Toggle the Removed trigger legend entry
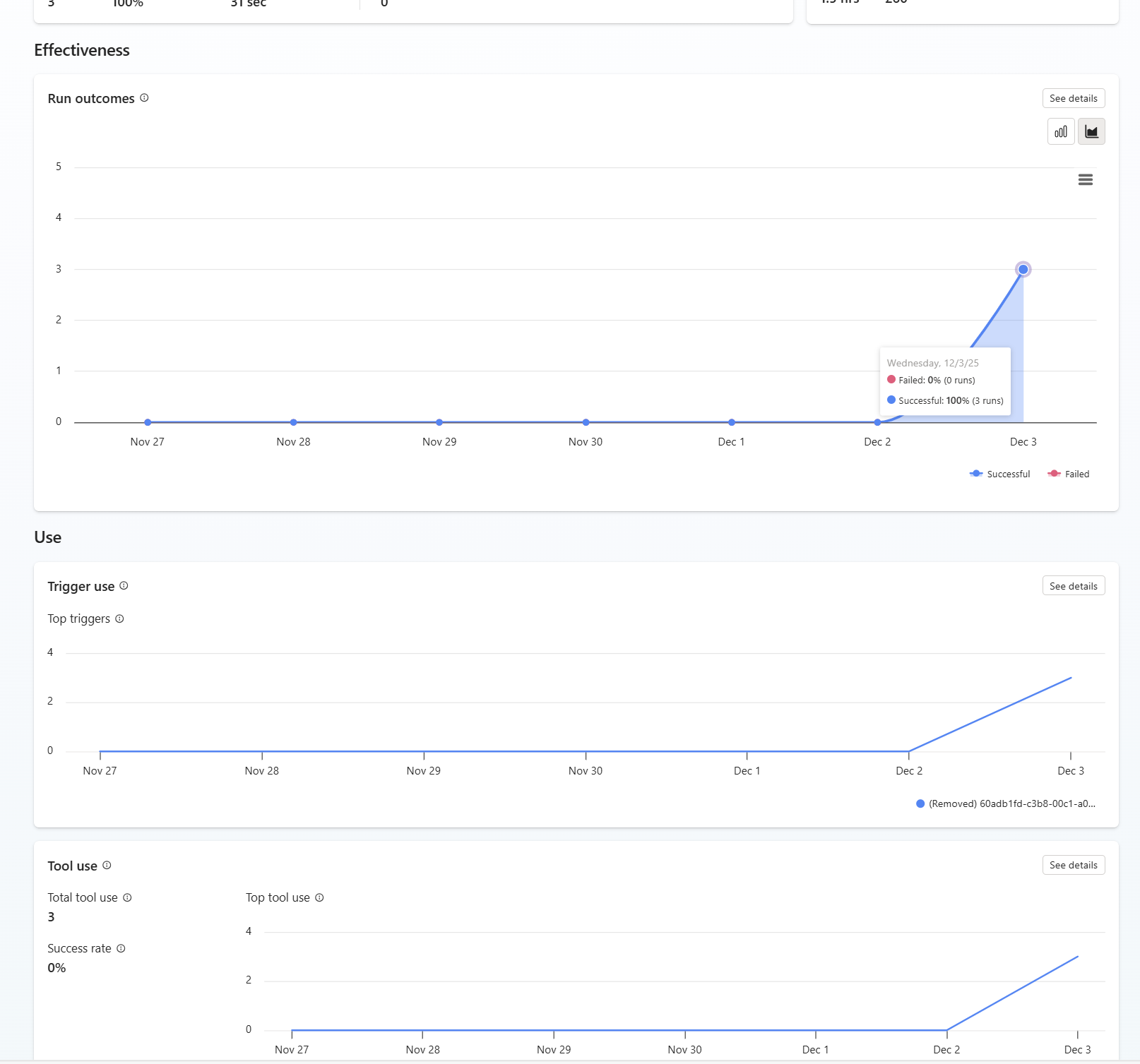This screenshot has width=1140, height=1064. point(1006,804)
